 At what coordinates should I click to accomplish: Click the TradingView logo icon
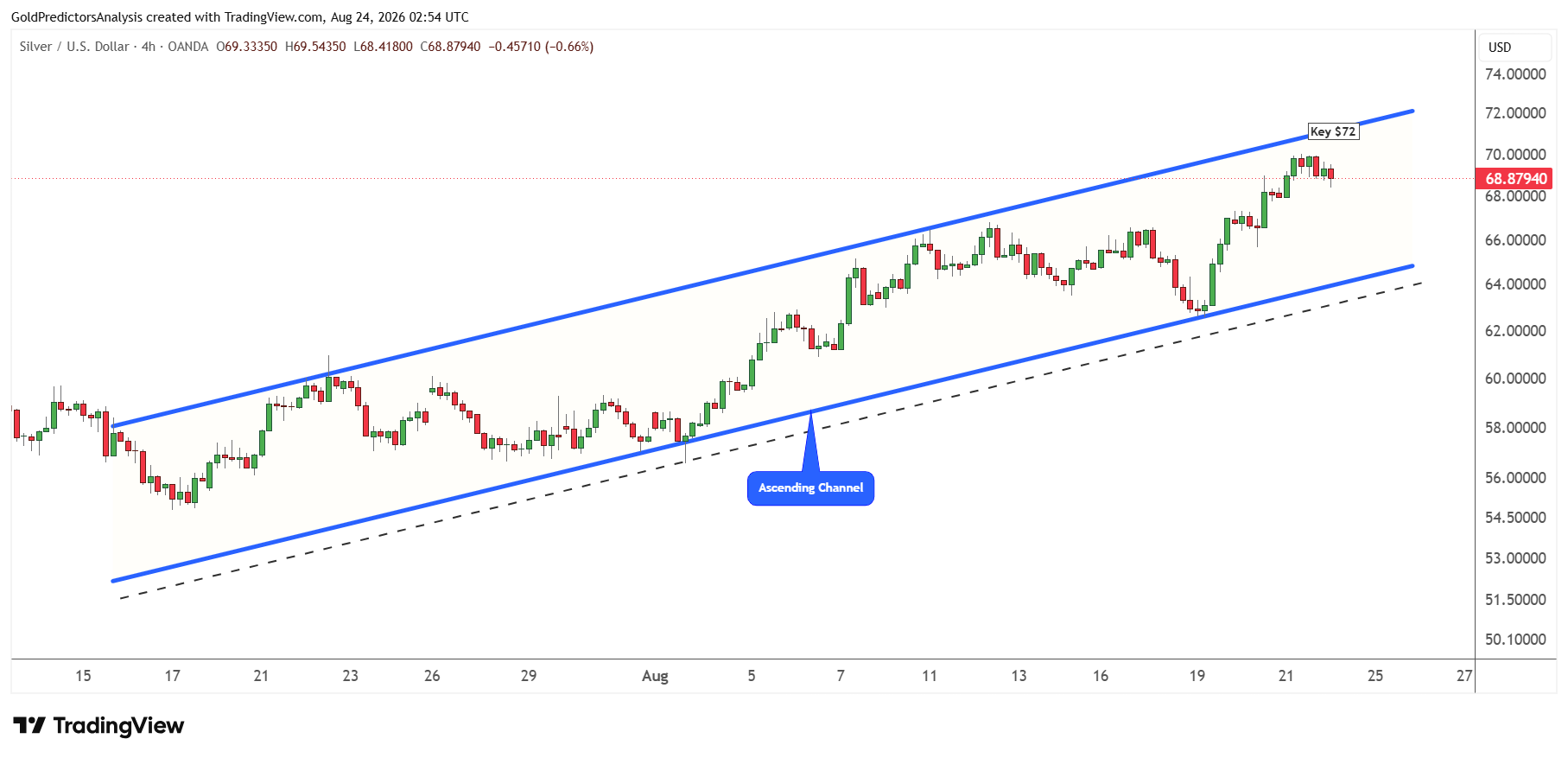click(x=29, y=725)
